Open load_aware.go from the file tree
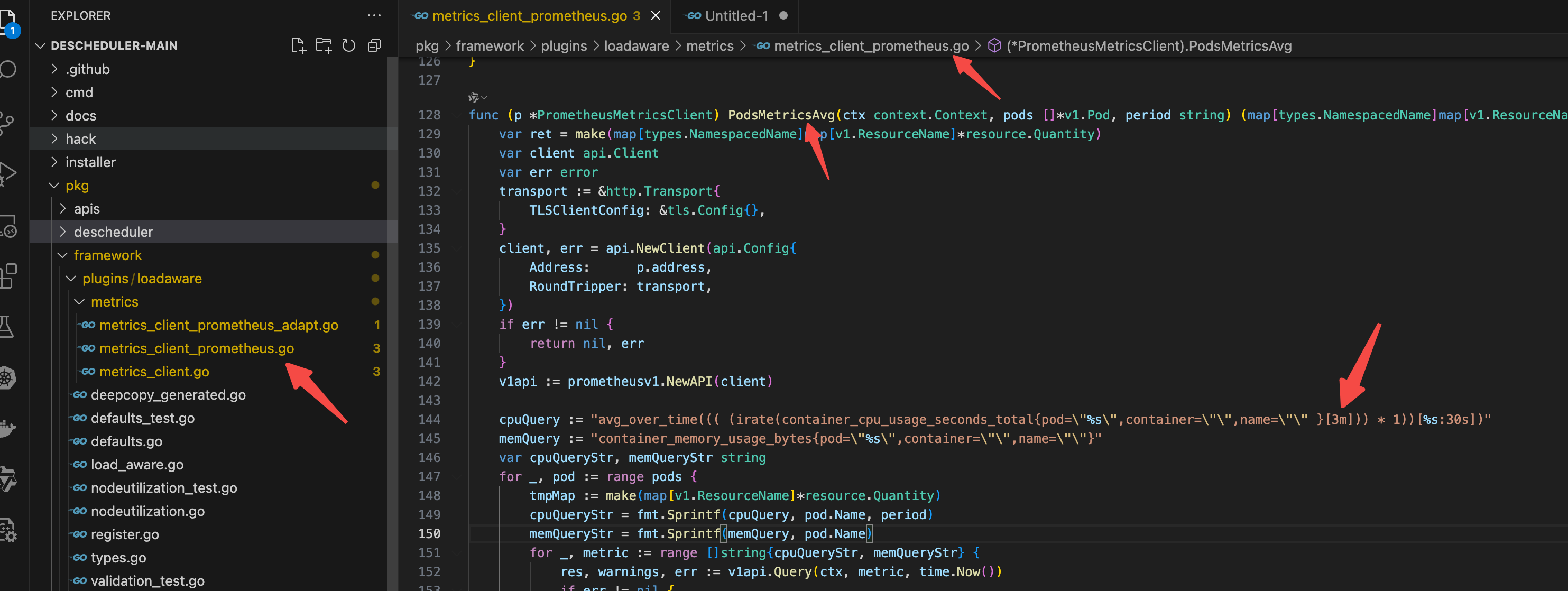This screenshot has width=1568, height=591. point(137,465)
